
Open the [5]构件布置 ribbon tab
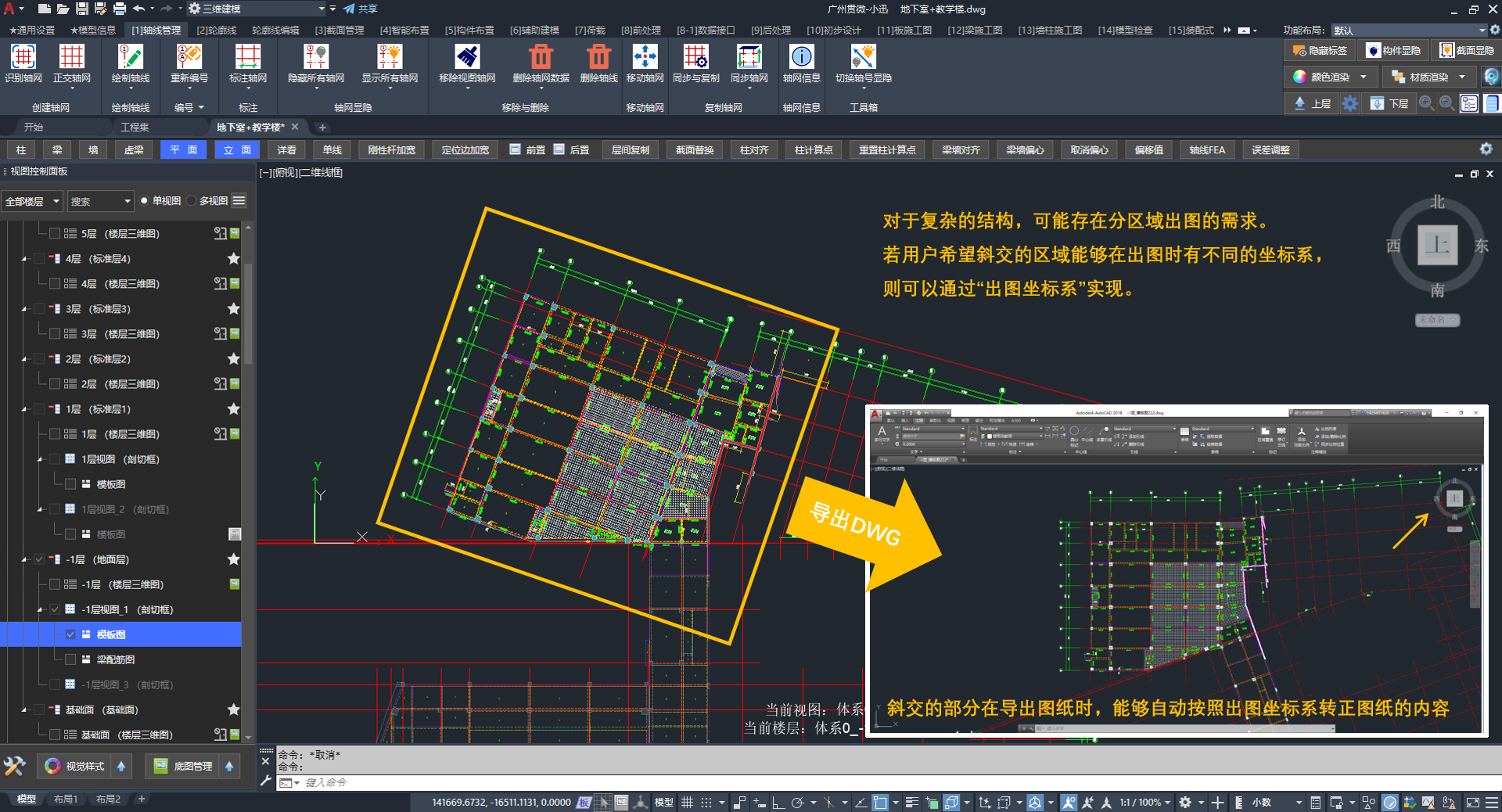(x=469, y=30)
